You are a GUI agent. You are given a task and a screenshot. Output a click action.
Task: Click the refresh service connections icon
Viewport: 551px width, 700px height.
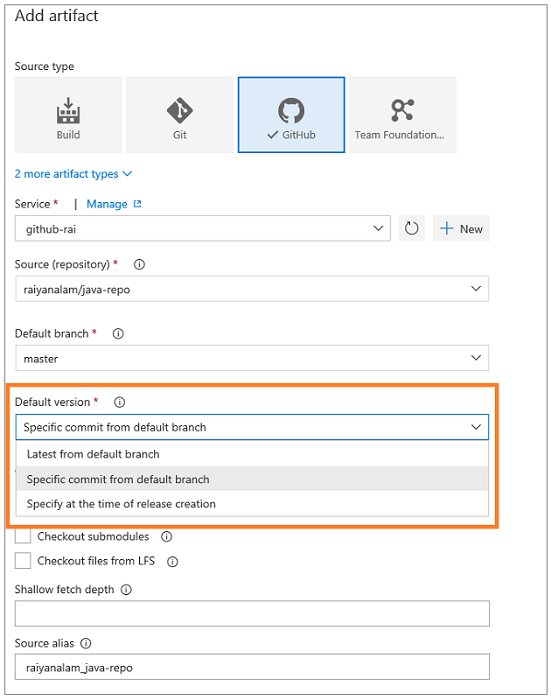[411, 229]
